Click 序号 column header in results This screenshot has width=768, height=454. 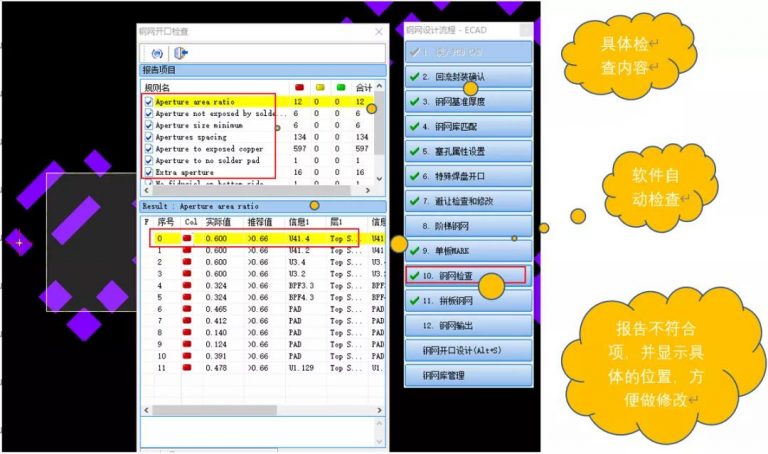[166, 222]
